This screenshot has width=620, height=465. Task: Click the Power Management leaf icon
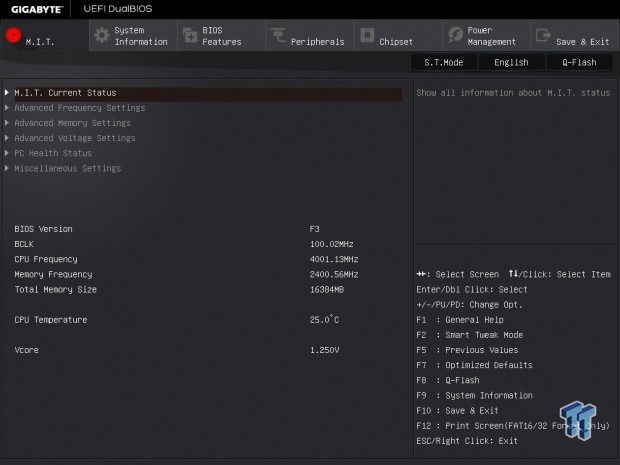click(456, 35)
